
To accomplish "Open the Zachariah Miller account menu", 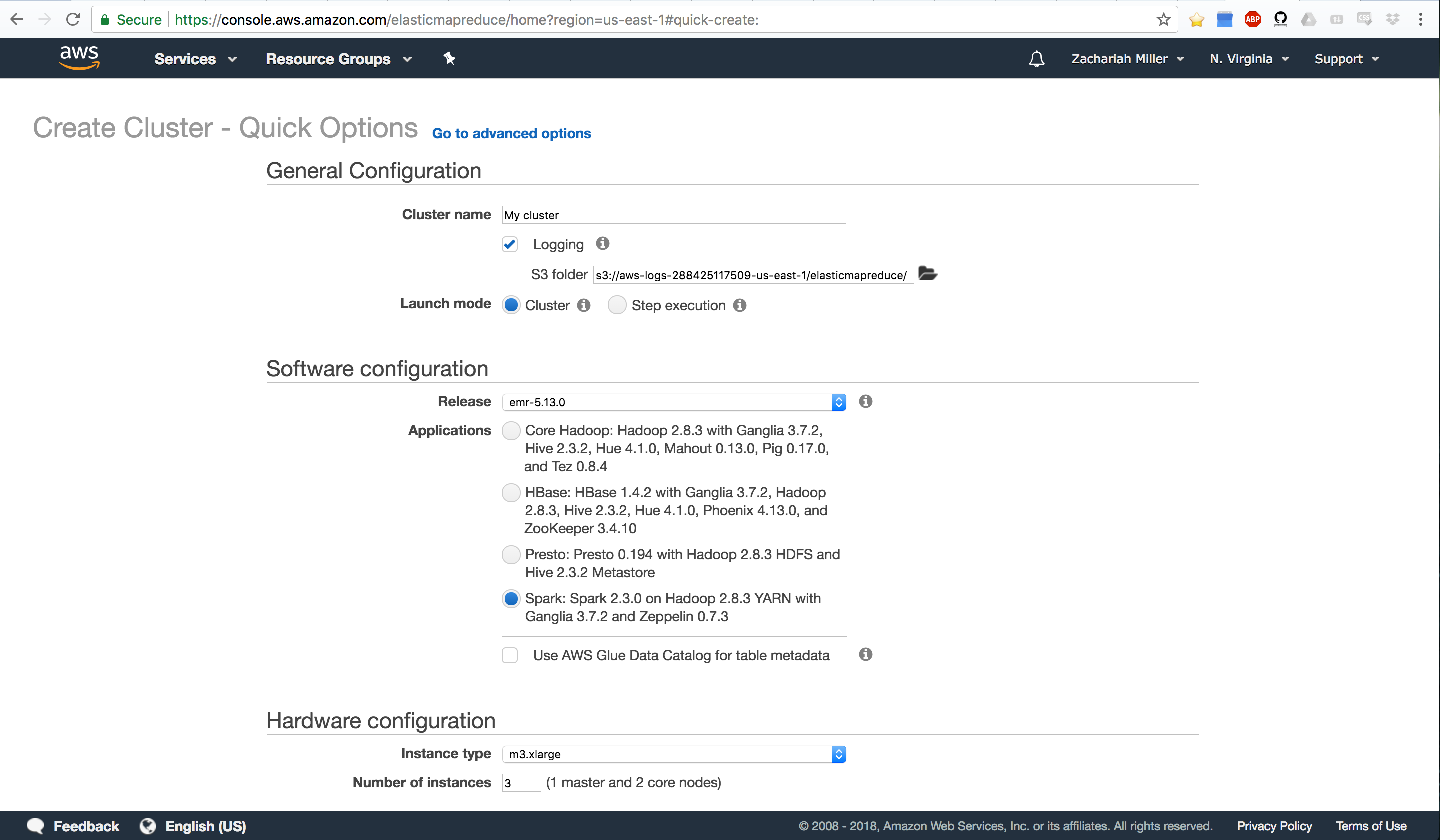I will coord(1127,59).
